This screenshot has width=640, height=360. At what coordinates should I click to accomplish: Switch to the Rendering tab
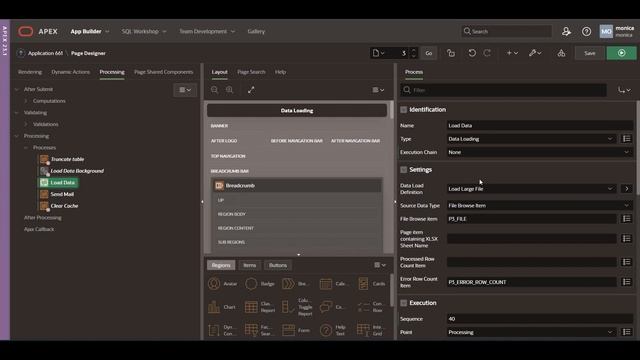30,72
